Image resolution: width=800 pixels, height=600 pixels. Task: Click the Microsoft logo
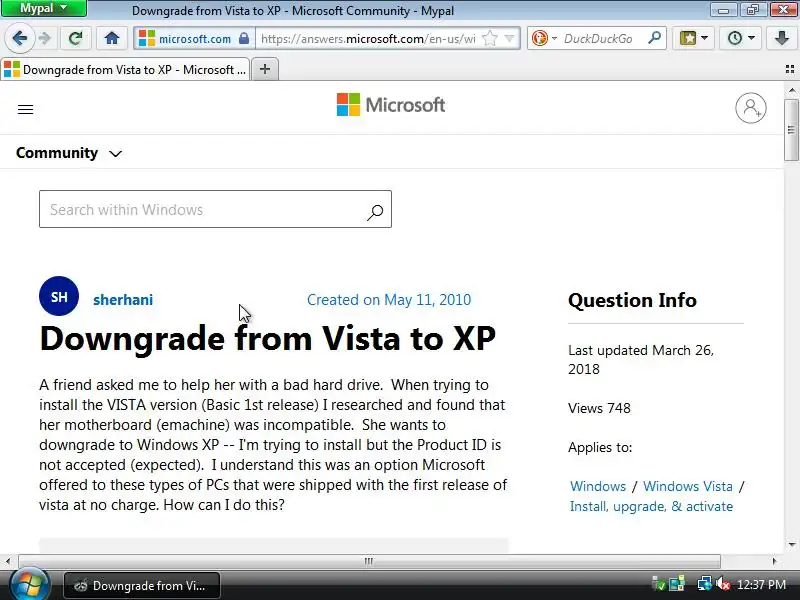coord(391,105)
